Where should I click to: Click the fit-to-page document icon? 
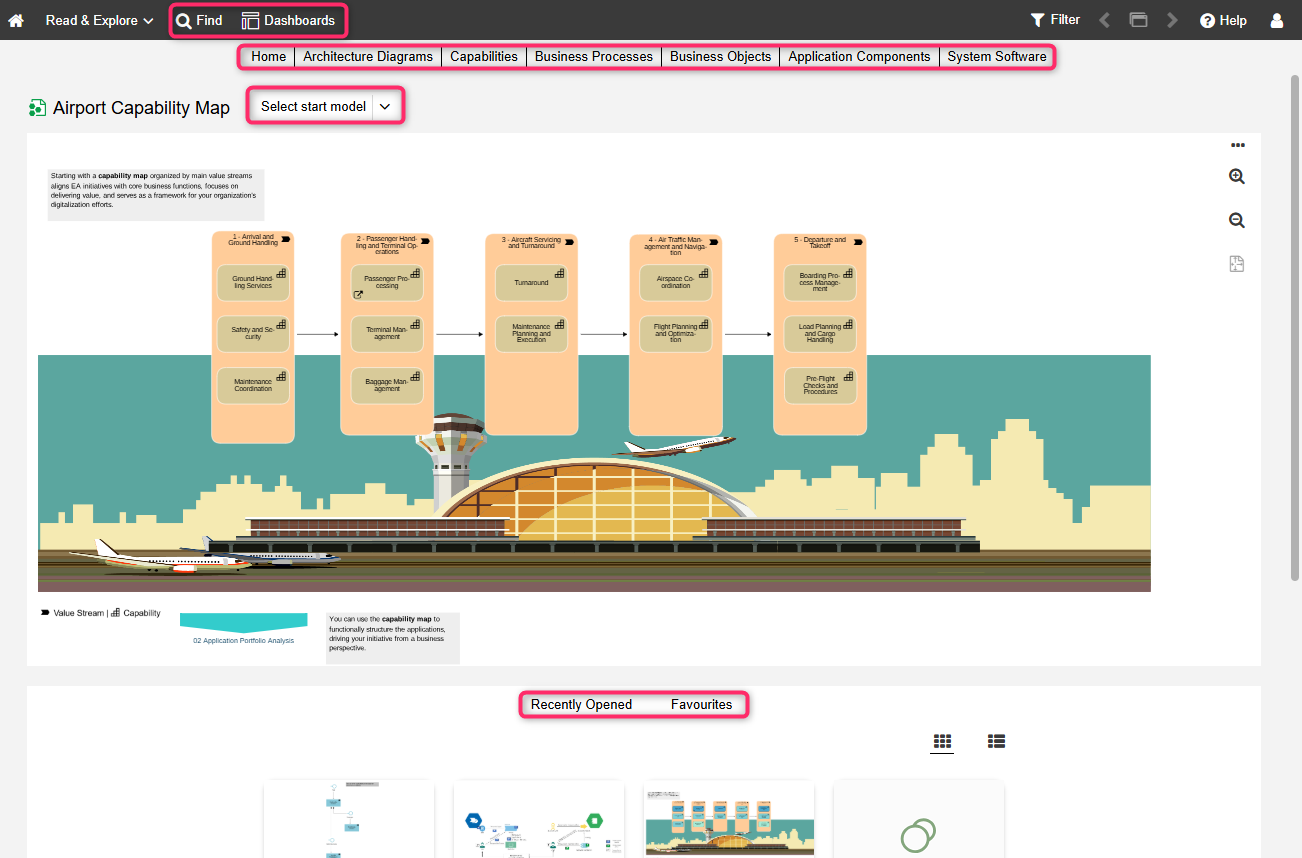pos(1237,265)
